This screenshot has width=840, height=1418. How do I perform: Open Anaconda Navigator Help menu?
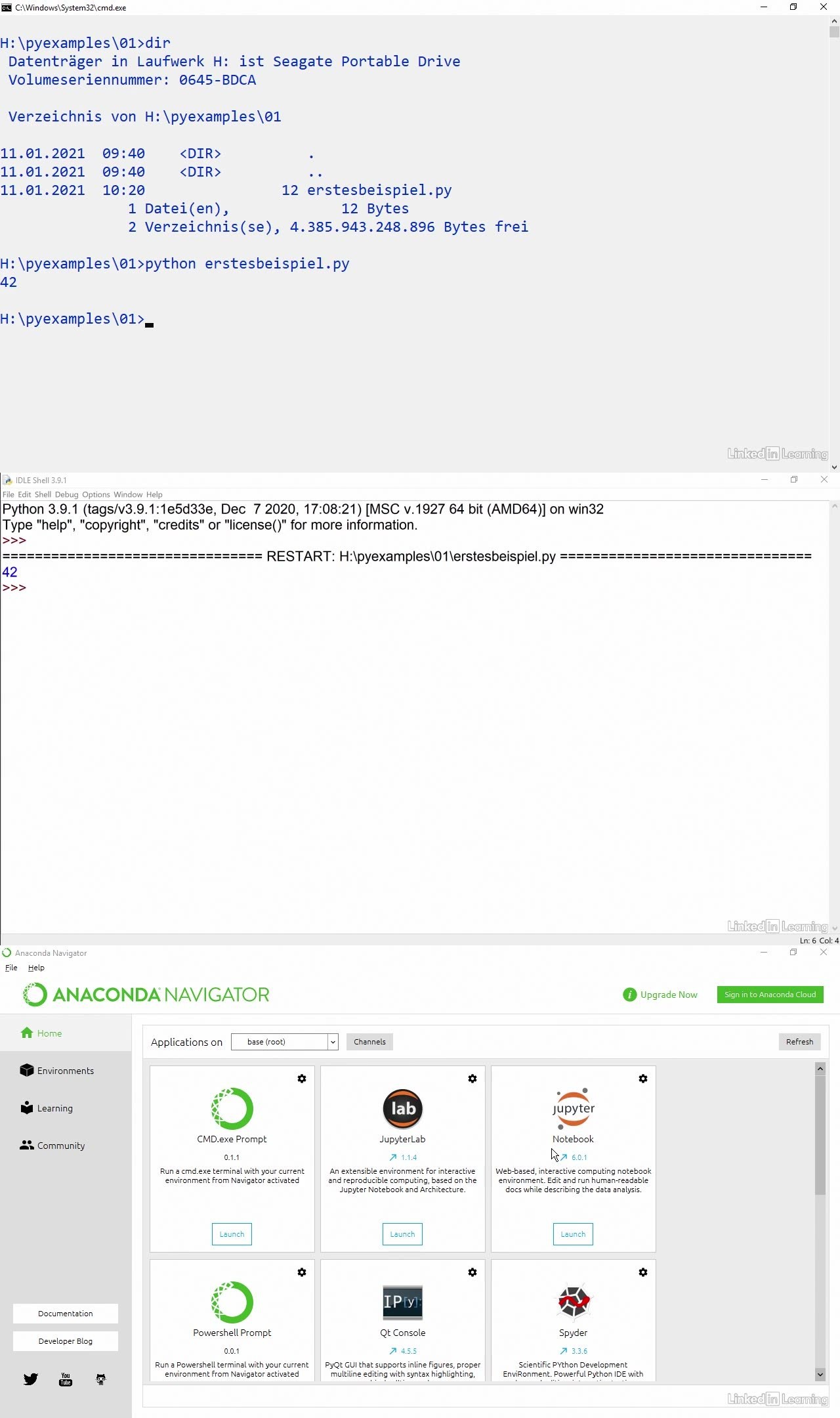tap(36, 968)
